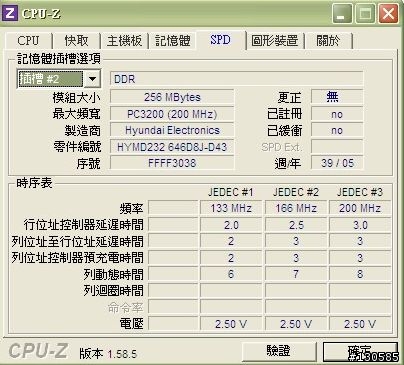The height and width of the screenshot is (365, 404).
Task: Click the version 1.58.5 text
Action: pyautogui.click(x=122, y=354)
